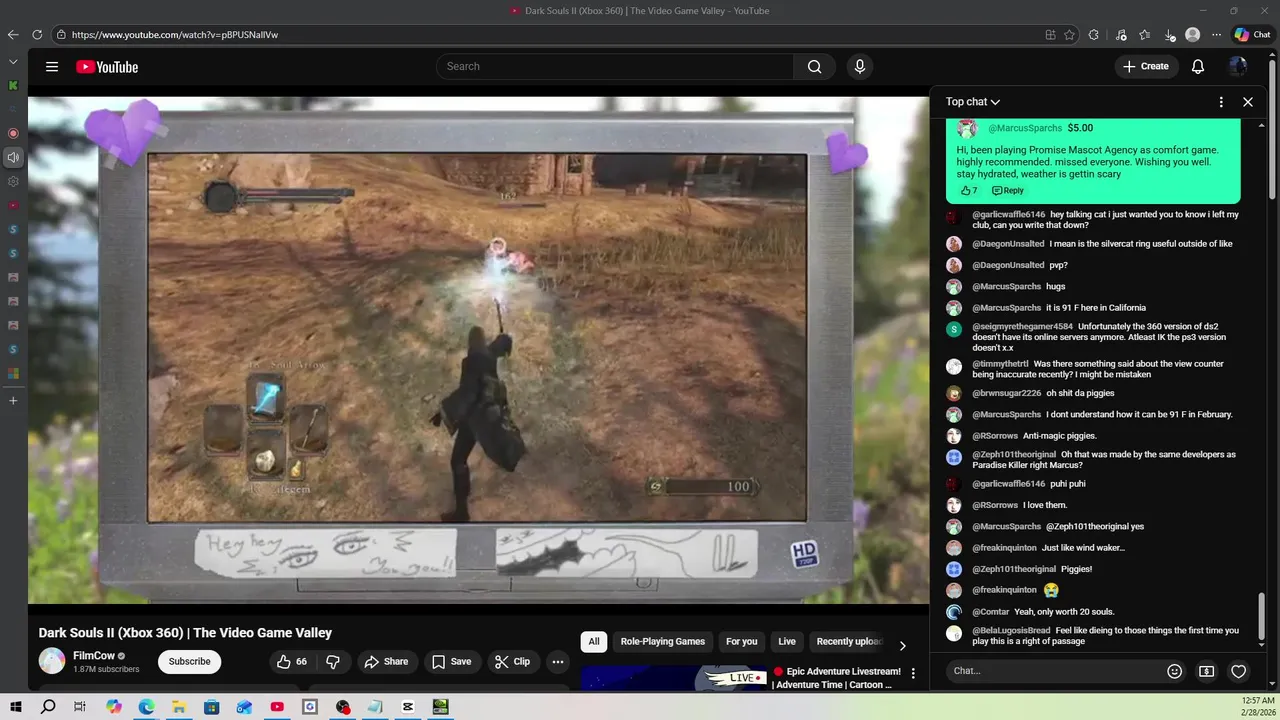Click @BelaLugosisBread username in chat
The height and width of the screenshot is (720, 1280).
1011,631
